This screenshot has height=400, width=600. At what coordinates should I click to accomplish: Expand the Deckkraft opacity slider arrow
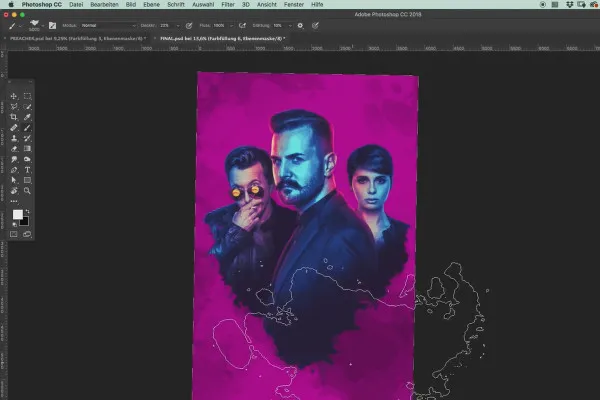click(x=178, y=26)
